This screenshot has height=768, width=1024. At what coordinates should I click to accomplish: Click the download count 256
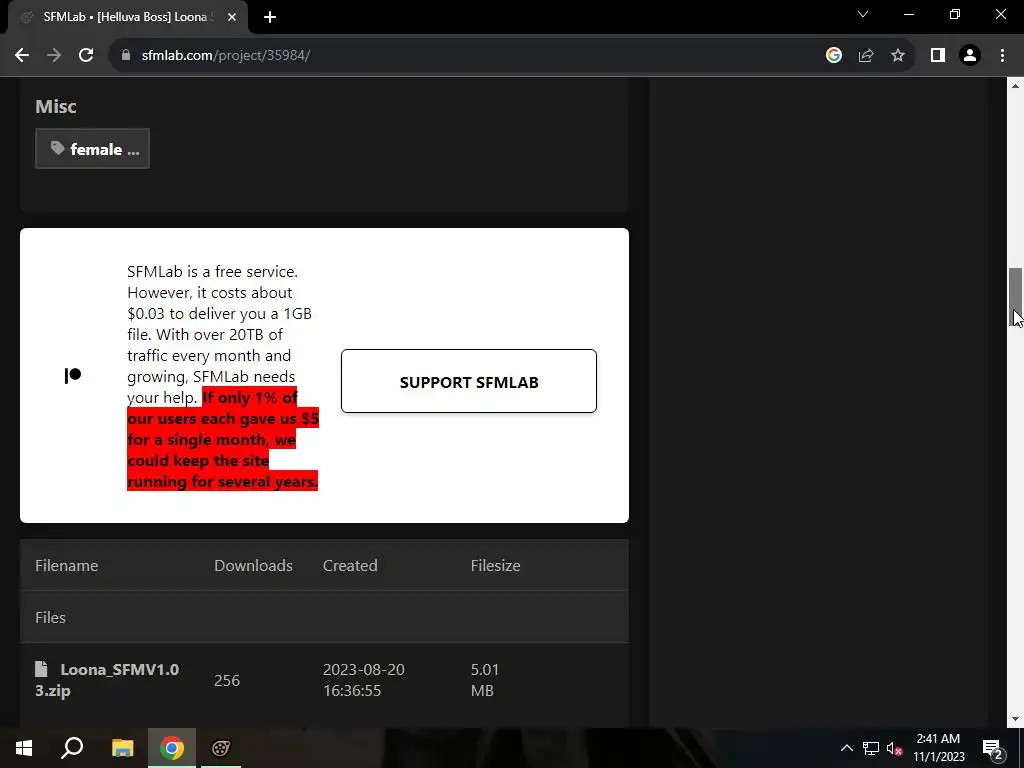point(227,680)
